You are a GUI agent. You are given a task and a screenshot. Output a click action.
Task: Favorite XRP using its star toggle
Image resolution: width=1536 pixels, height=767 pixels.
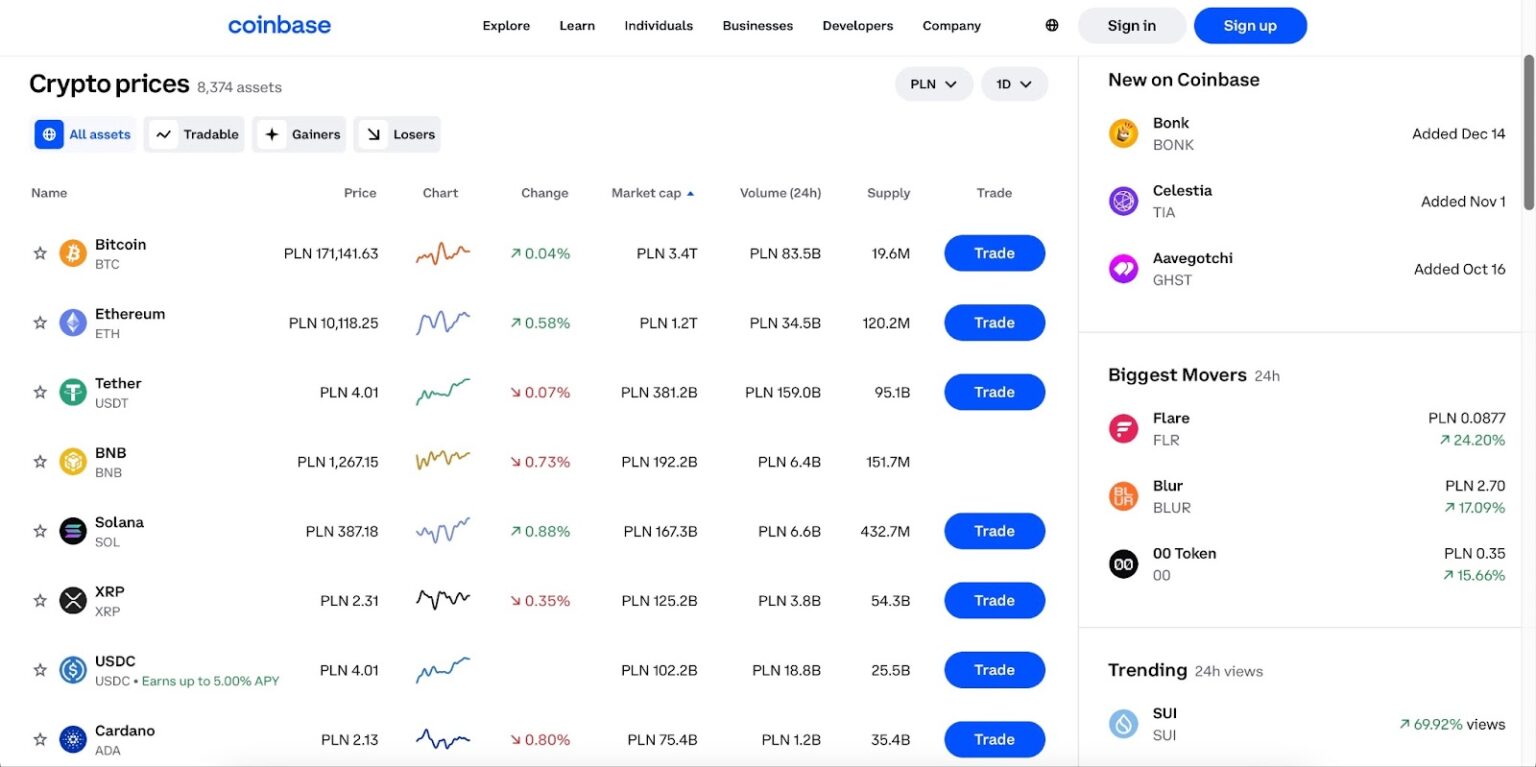[x=40, y=600]
